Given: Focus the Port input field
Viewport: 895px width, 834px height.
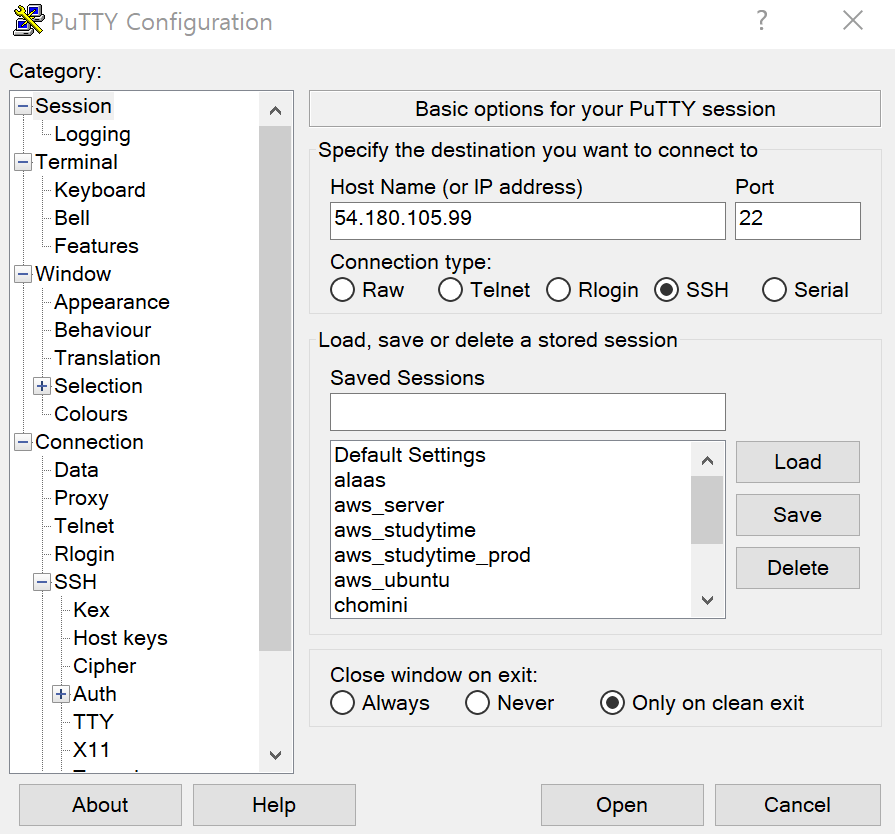Looking at the screenshot, I should point(797,220).
